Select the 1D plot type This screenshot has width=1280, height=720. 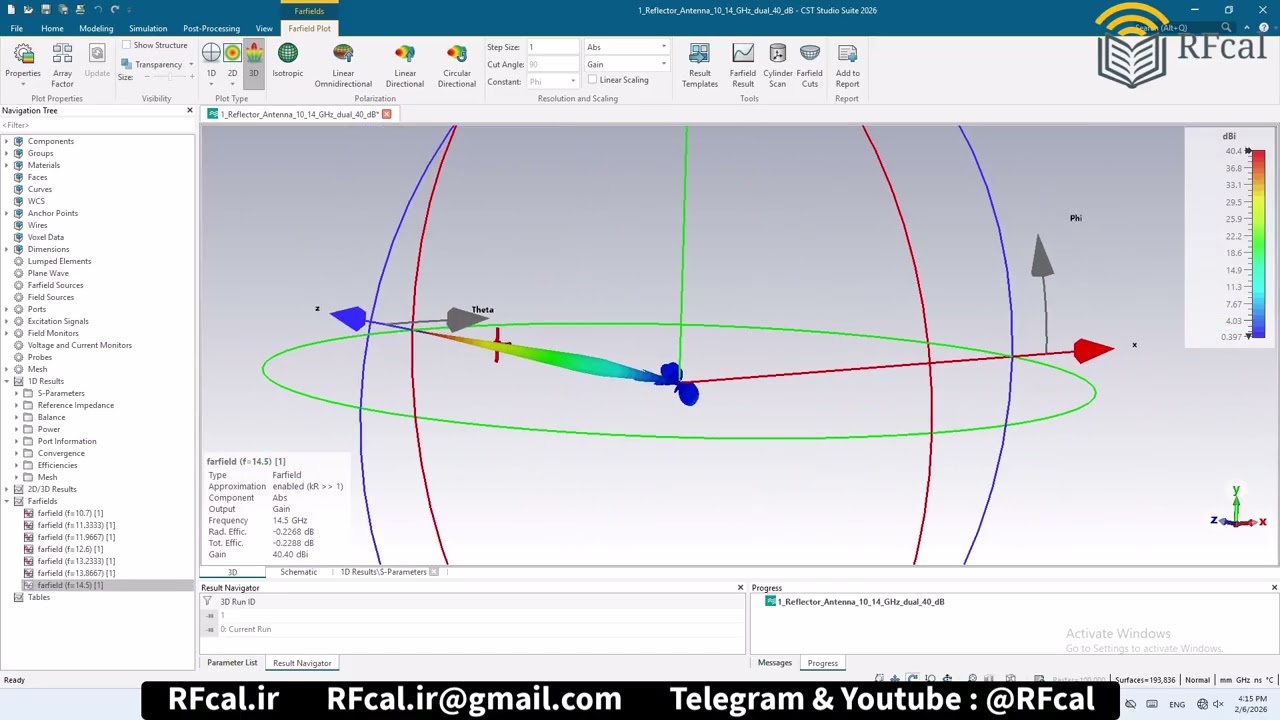(211, 60)
